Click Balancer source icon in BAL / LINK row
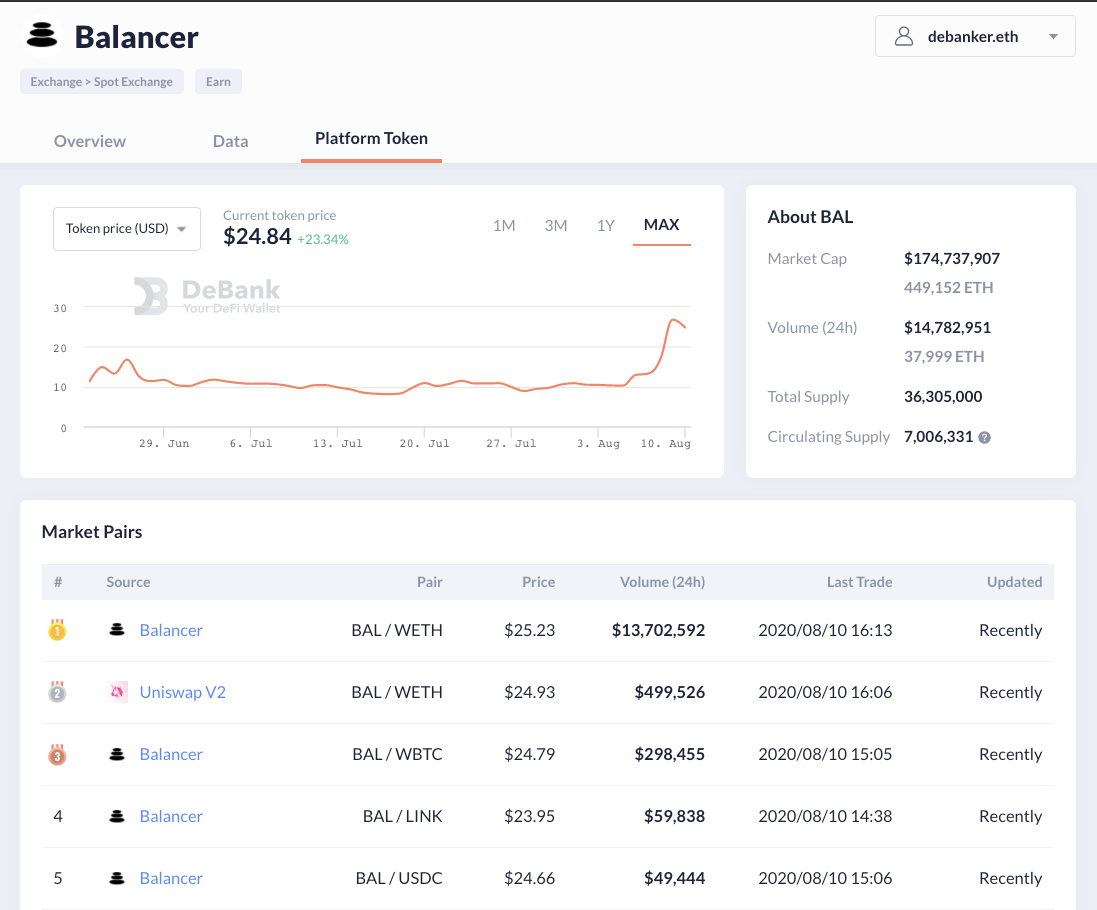Image resolution: width=1097 pixels, height=910 pixels. click(x=117, y=816)
